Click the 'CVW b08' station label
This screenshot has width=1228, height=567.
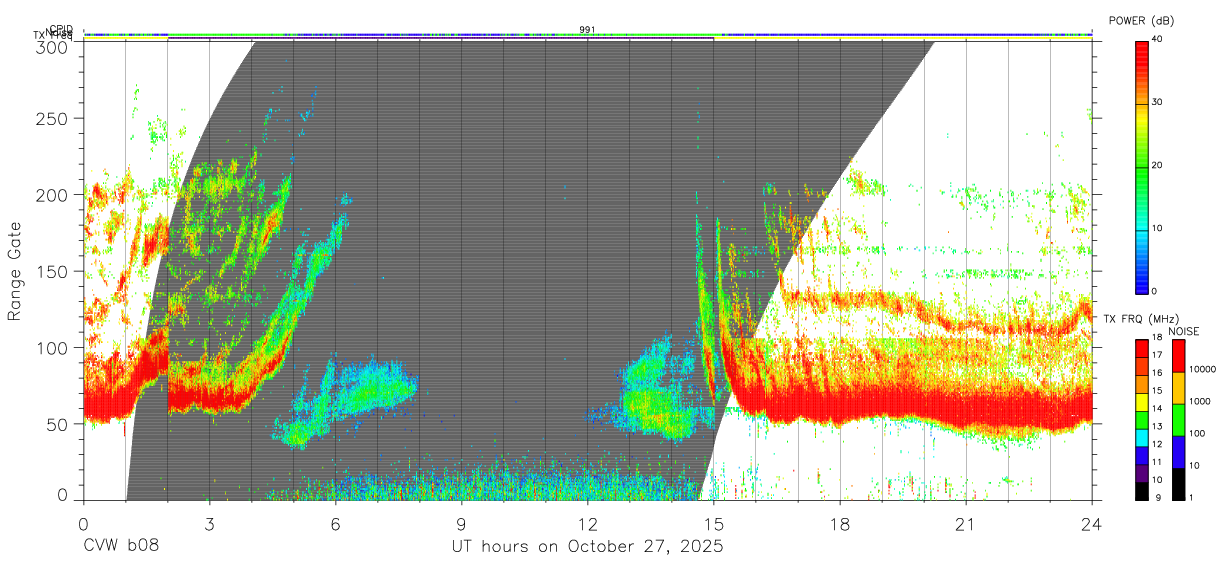tap(121, 547)
